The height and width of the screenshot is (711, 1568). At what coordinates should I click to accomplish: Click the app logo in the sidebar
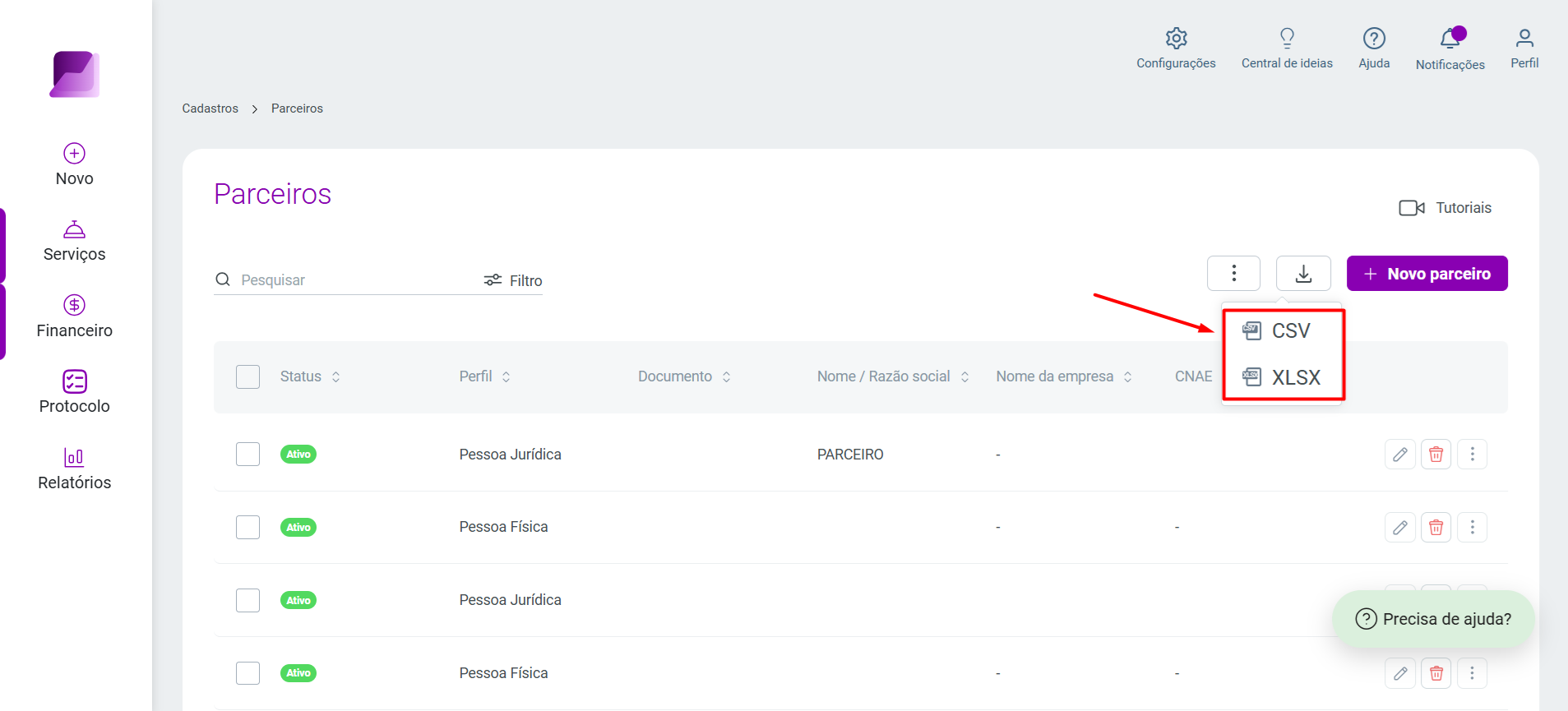coord(75,75)
